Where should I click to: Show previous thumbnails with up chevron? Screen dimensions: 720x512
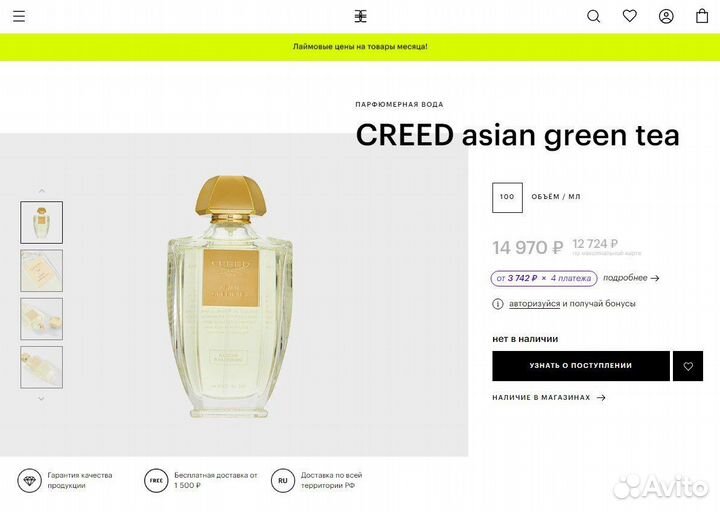point(41,191)
